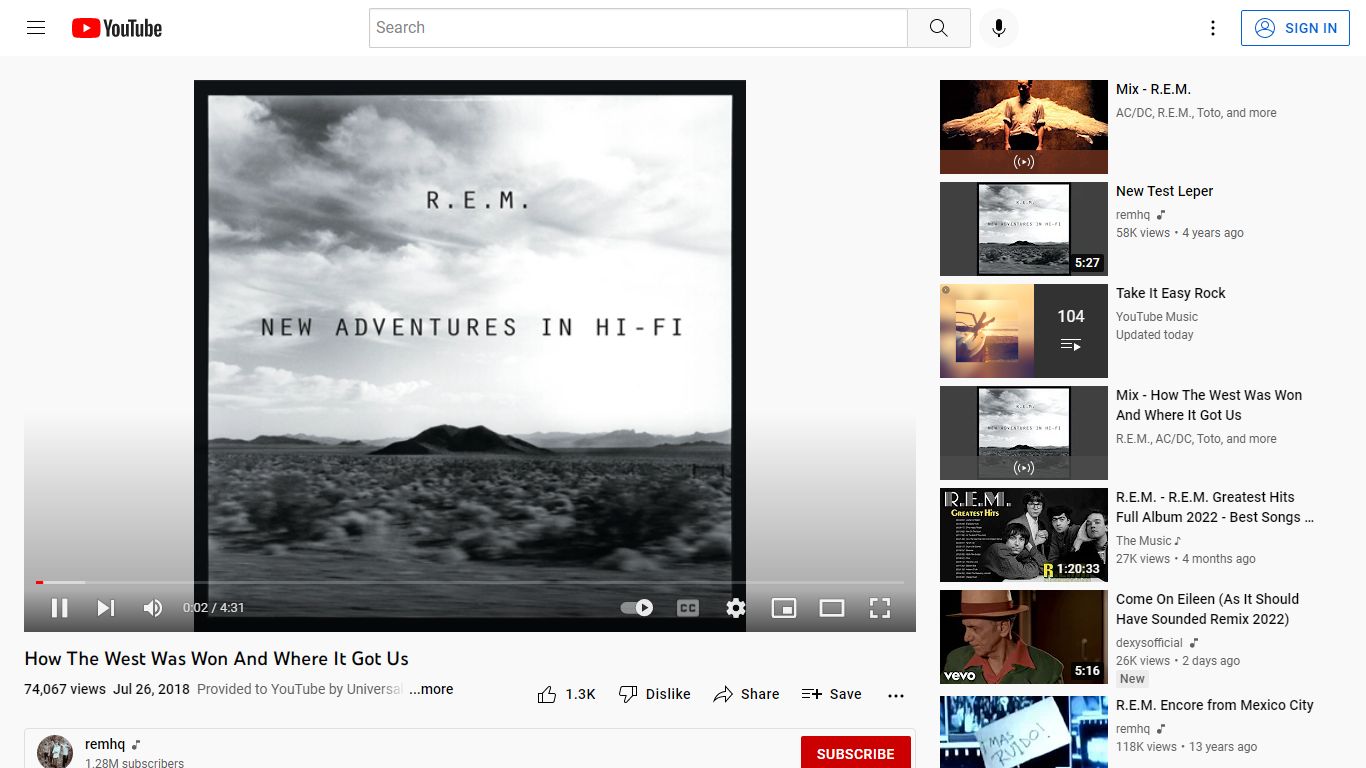Click the Mix thumbnail for How The West
This screenshot has width=1366, height=768.
click(x=1024, y=433)
